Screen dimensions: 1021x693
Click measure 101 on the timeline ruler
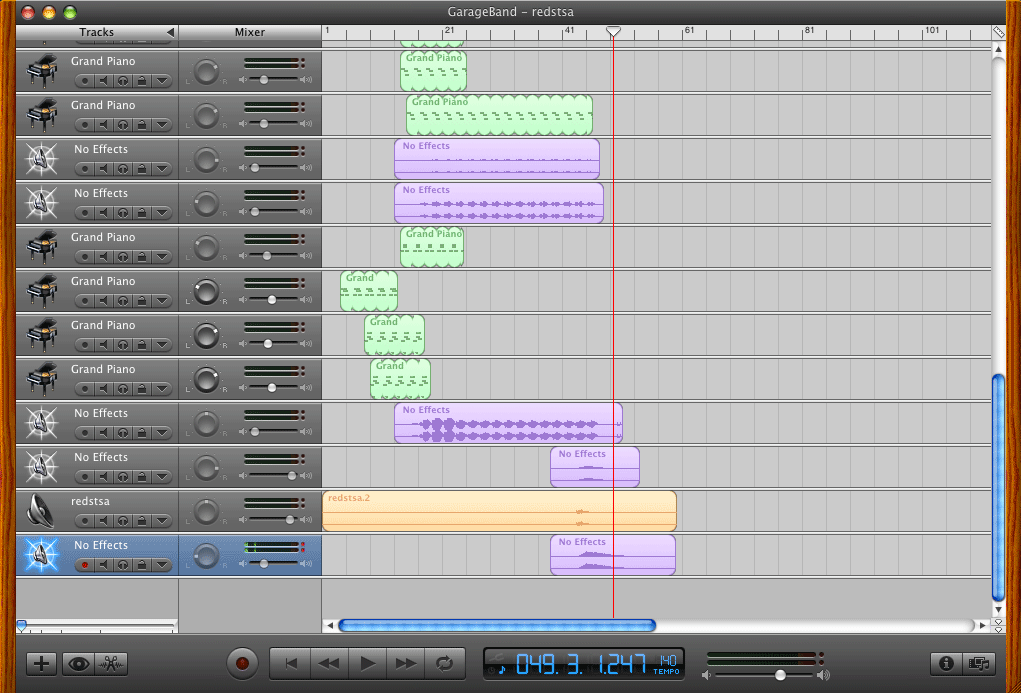[932, 30]
